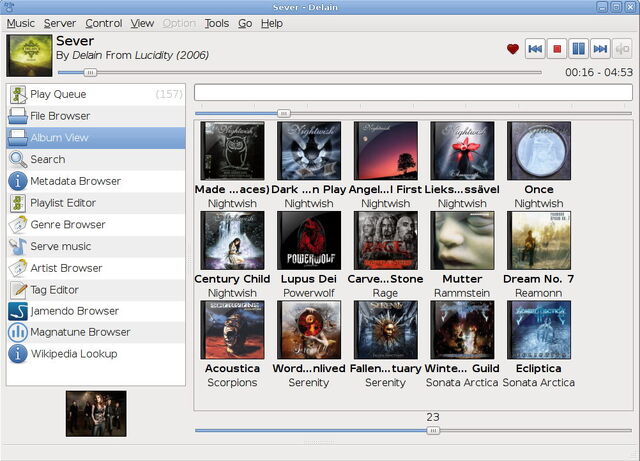Click Lucidity (2006) album name in header
Screen dimensions: 640x461
click(171, 55)
